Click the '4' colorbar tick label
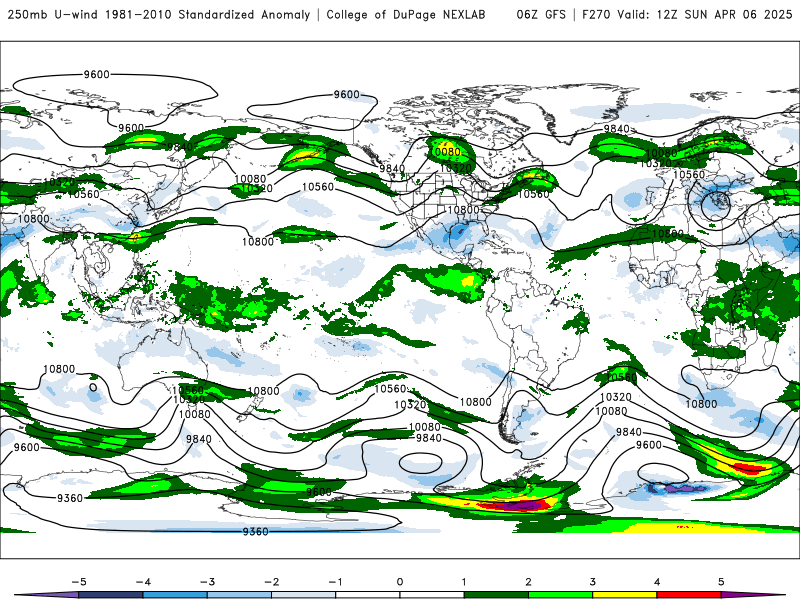800x600 pixels. point(657,582)
